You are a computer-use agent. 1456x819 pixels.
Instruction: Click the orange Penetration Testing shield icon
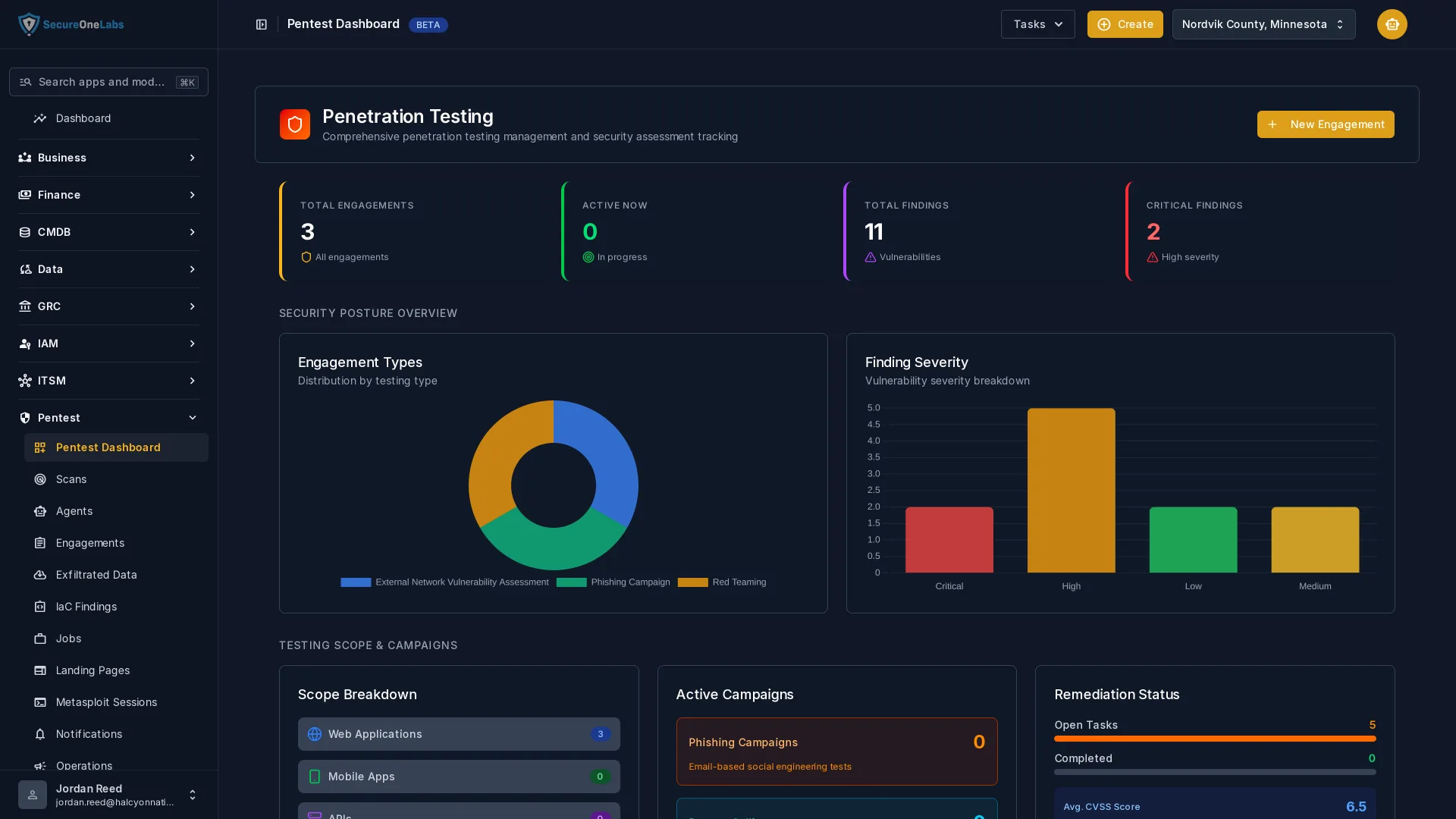point(295,124)
